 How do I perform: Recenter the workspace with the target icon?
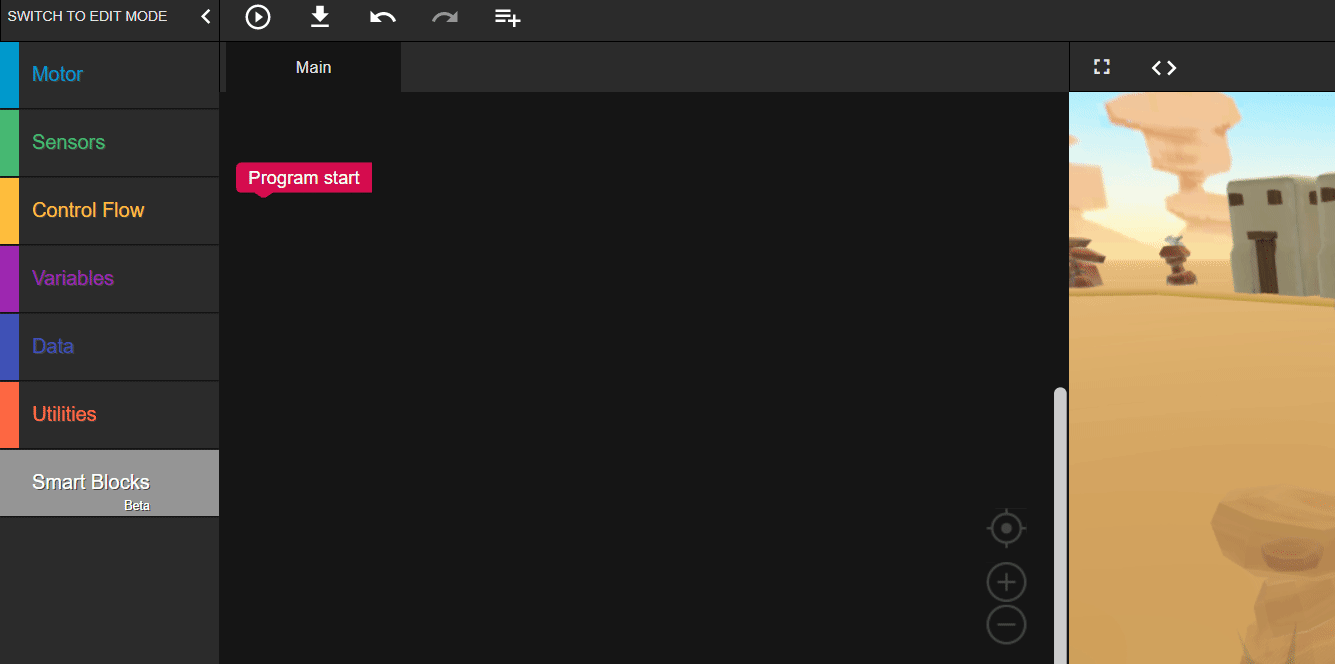click(1006, 528)
